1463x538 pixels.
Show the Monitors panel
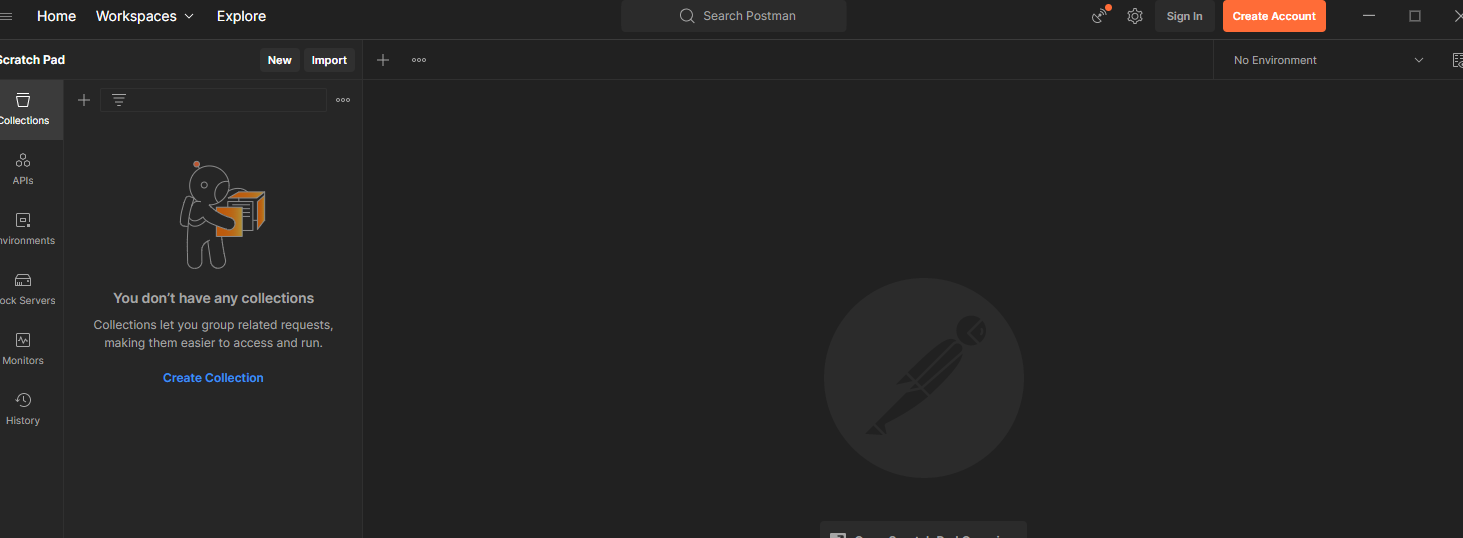23,349
